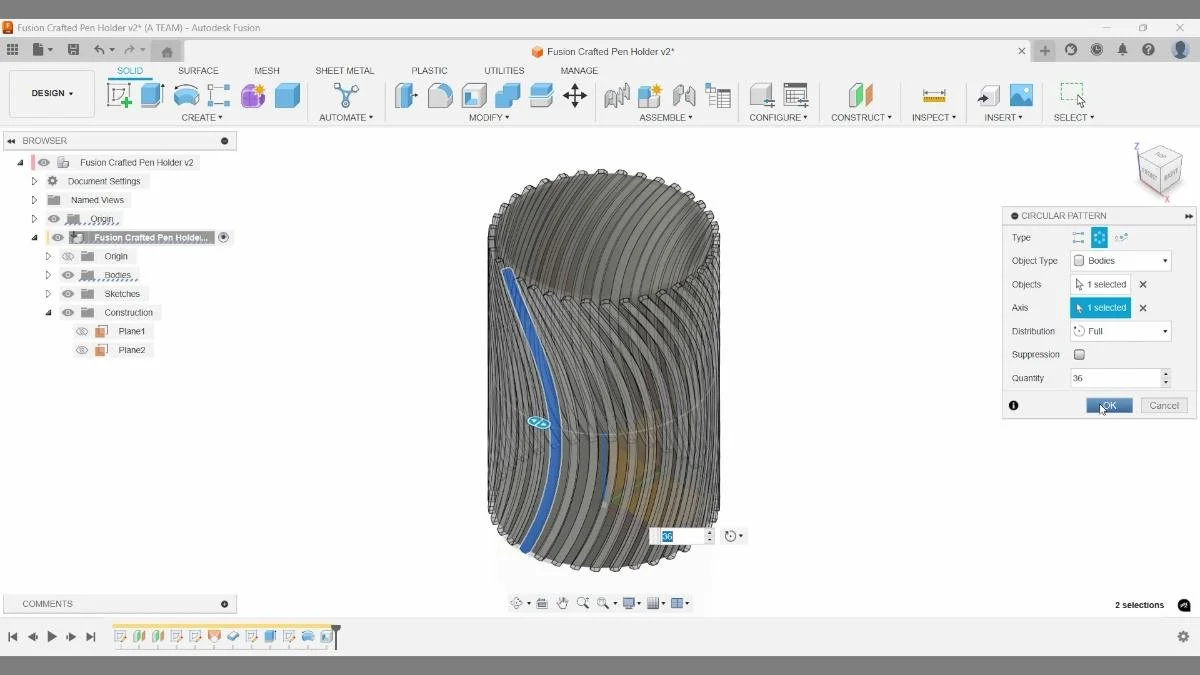Click Cancel in the Circular Pattern dialog
Image resolution: width=1200 pixels, height=675 pixels.
tap(1163, 405)
